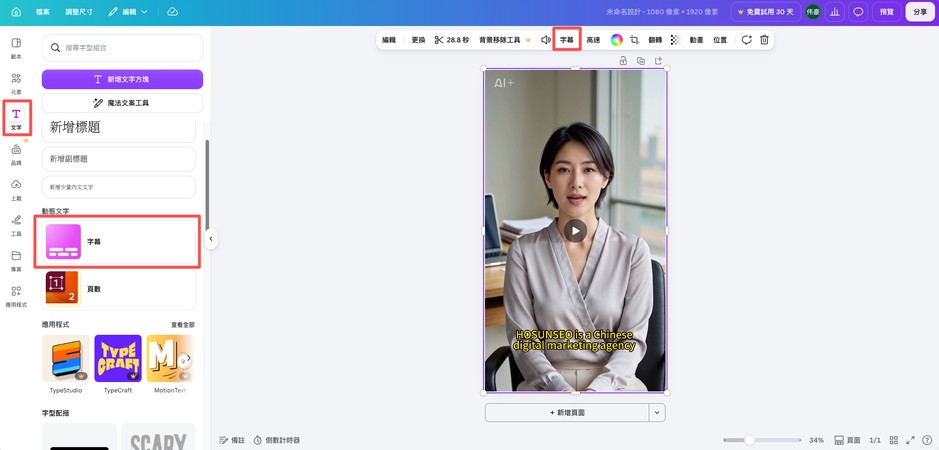Screen dimensions: 939x450
Task: Click 更換 replace in the video toolbar
Action: 418,40
